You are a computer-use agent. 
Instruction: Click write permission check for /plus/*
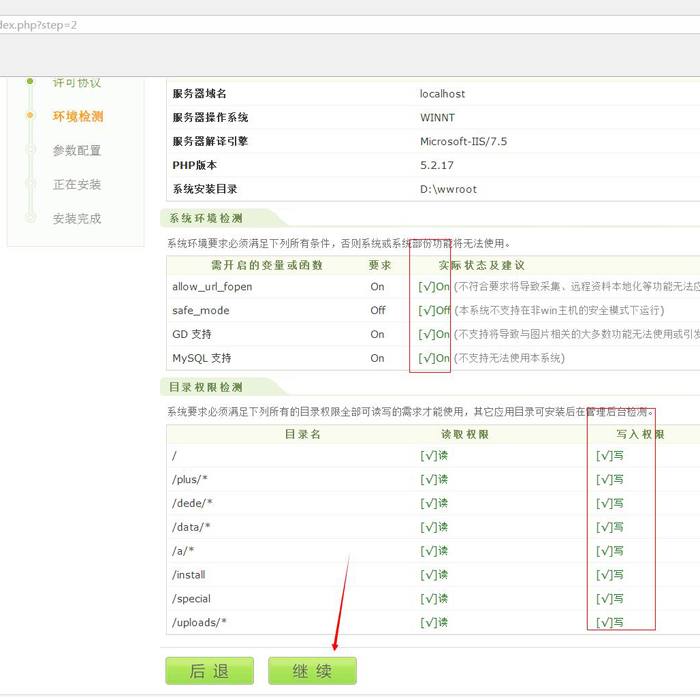(x=609, y=480)
